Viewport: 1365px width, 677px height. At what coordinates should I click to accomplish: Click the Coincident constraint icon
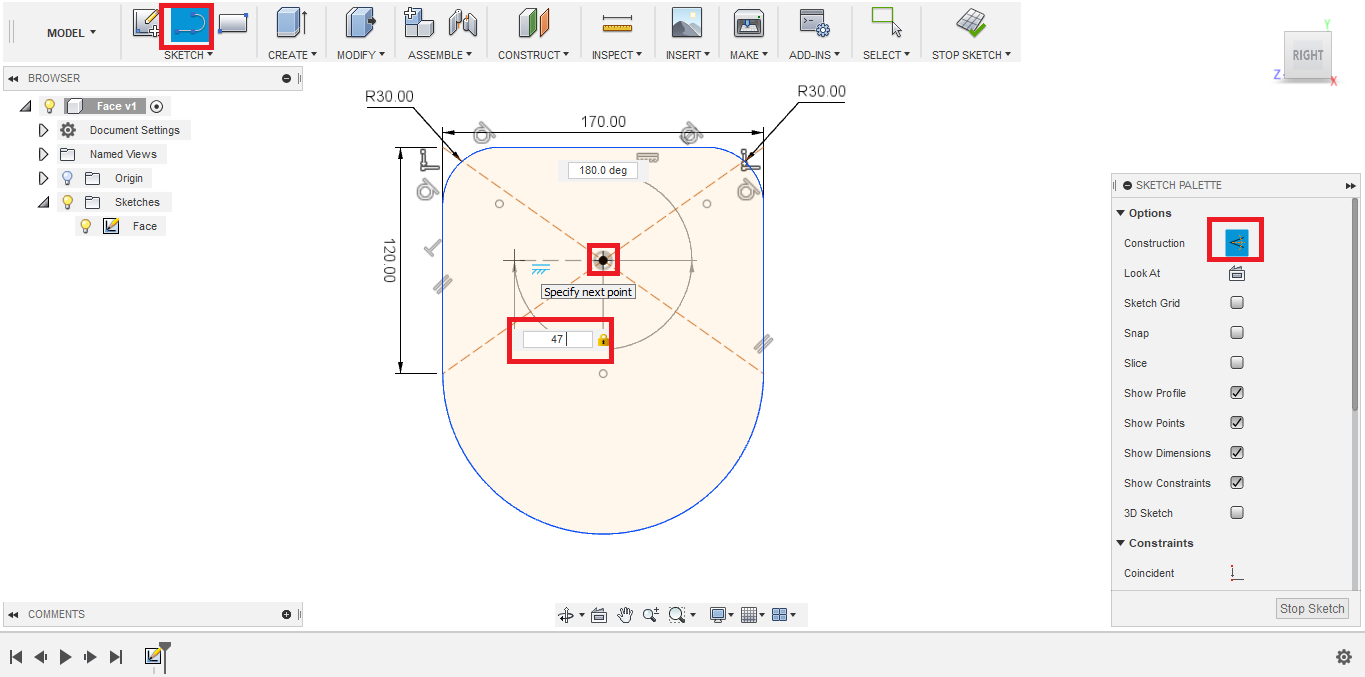click(x=1237, y=573)
